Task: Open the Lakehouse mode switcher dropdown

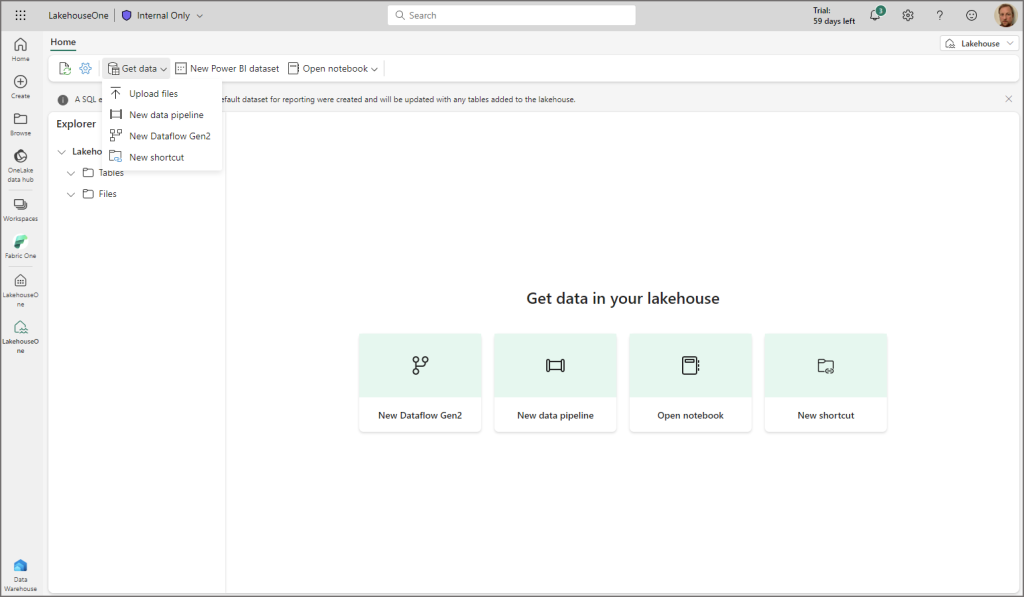Action: [x=979, y=44]
